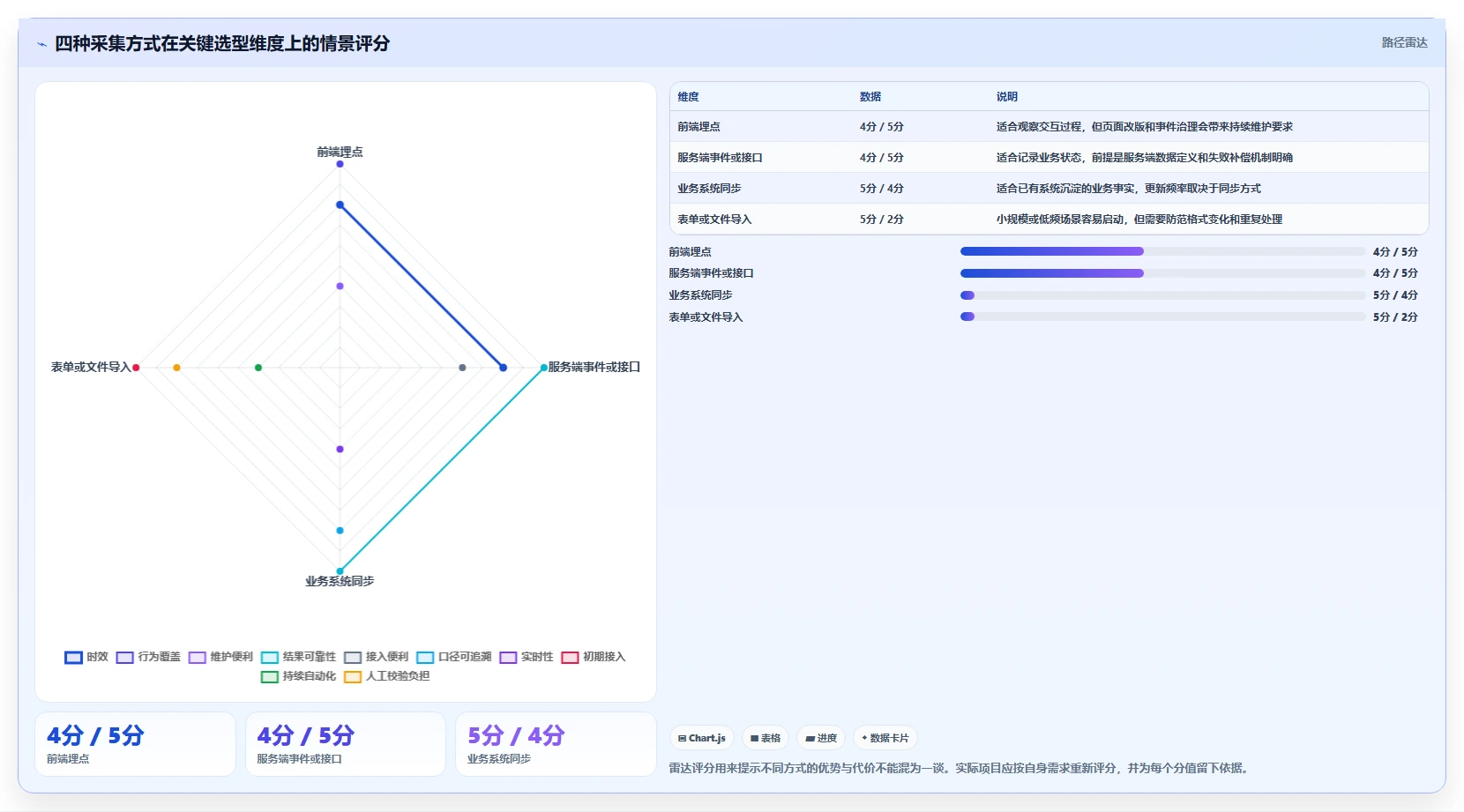Open the 4分 / 5分 服务端事件或接口 card
This screenshot has width=1464, height=812.
(x=346, y=744)
